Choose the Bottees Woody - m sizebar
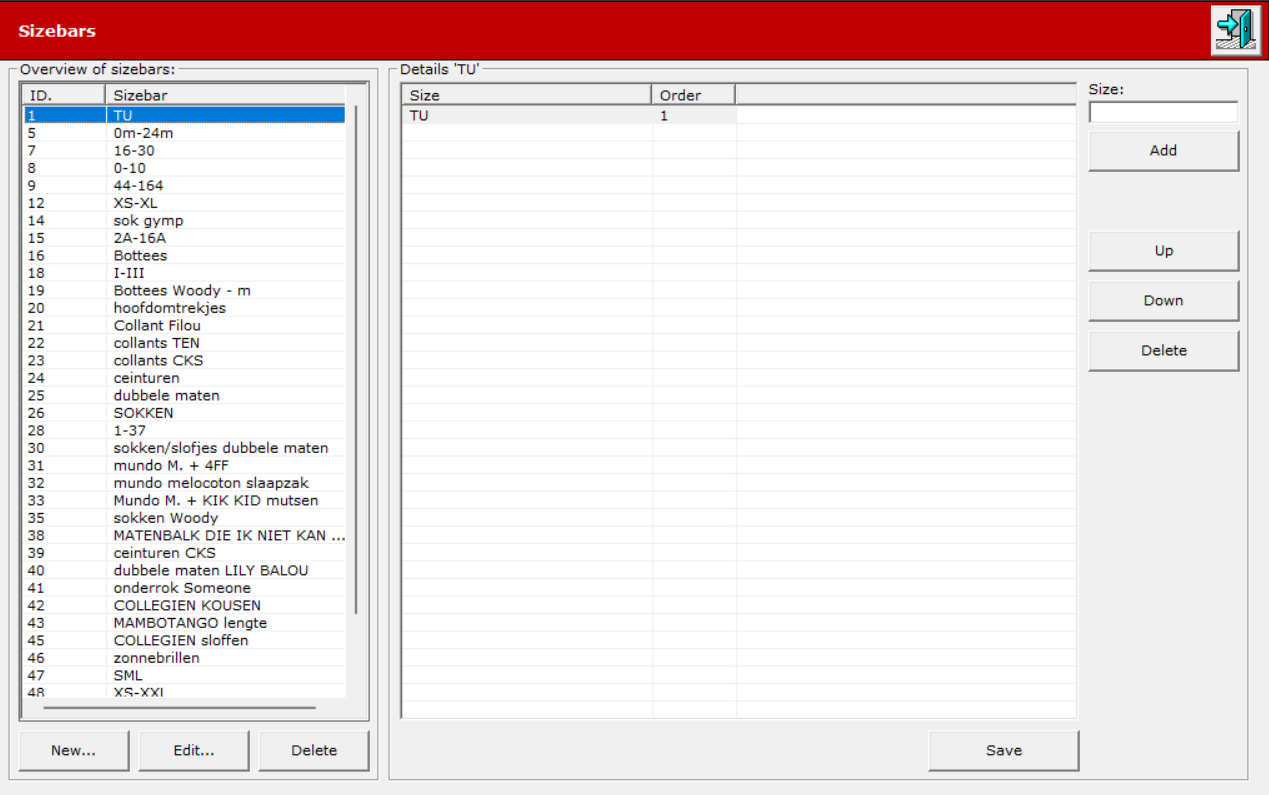 point(185,291)
